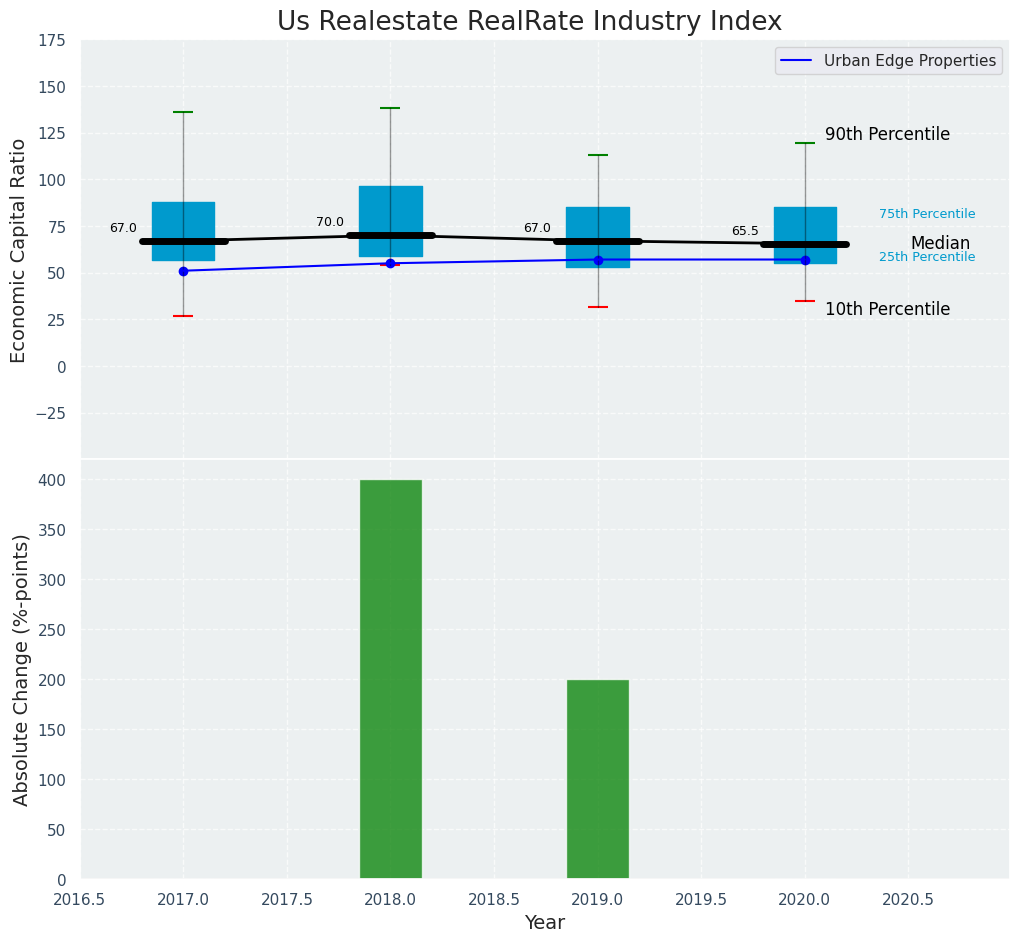Select the Urban Edge Properties 2018 data point
This screenshot has height=942, width=1019.
tap(390, 263)
